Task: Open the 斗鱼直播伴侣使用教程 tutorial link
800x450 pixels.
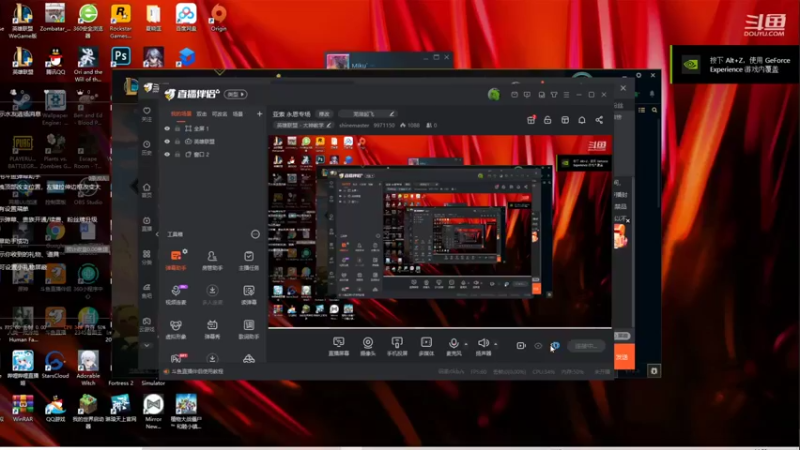Action: [197, 371]
